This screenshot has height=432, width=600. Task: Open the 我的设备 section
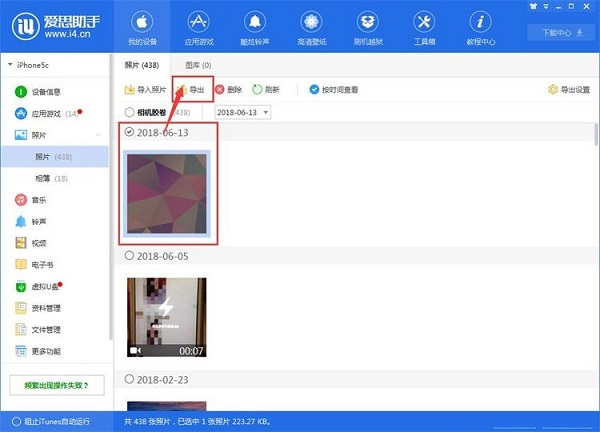[142, 28]
